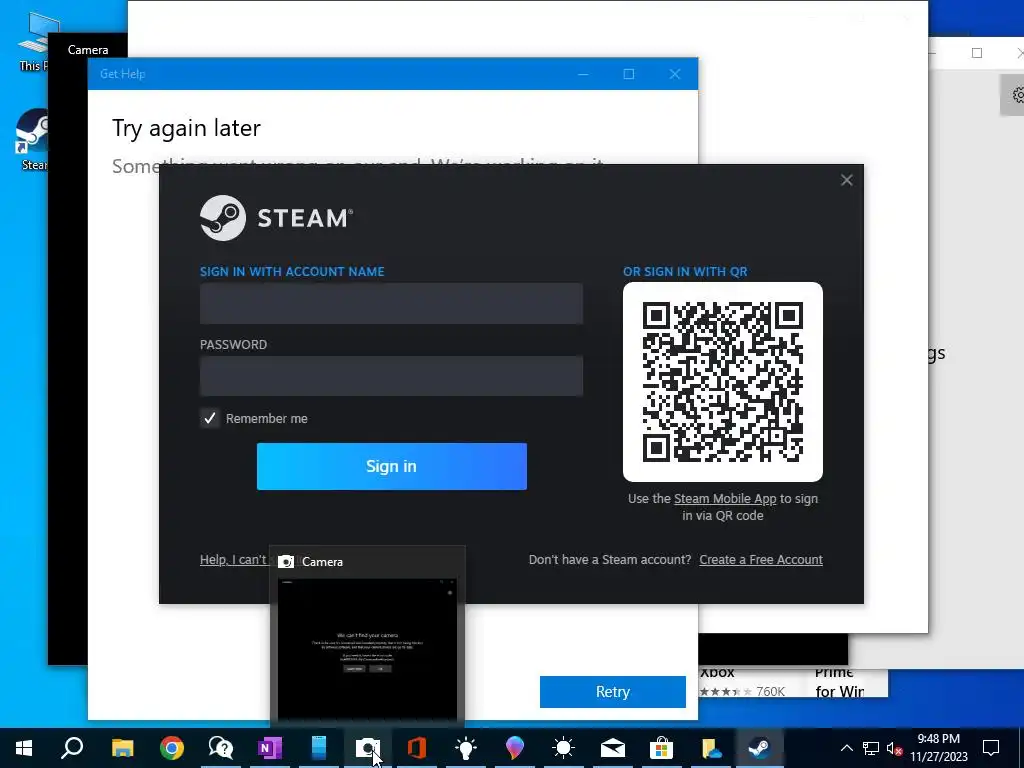
Task: Click the muted volume tray icon
Action: click(894, 748)
